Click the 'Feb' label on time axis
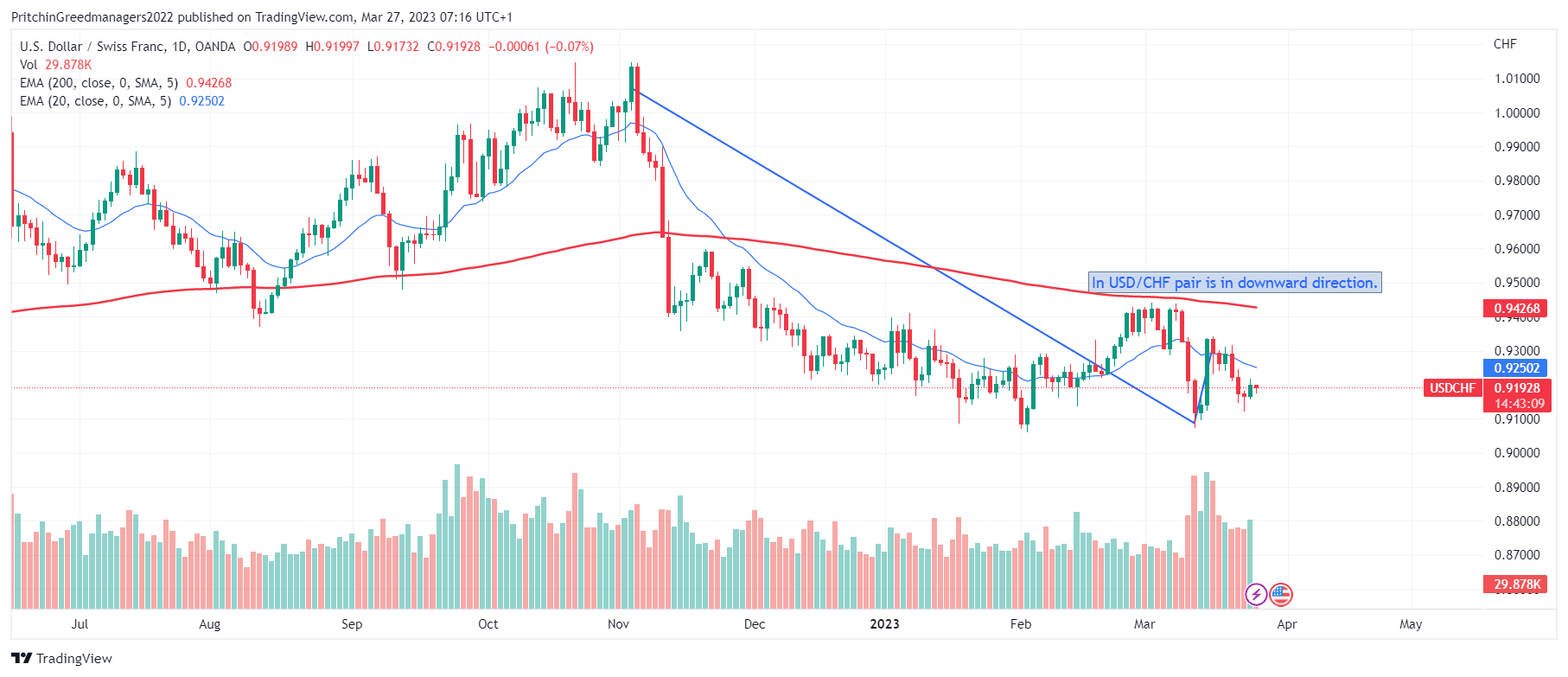The image size is (1568, 677). (1021, 624)
